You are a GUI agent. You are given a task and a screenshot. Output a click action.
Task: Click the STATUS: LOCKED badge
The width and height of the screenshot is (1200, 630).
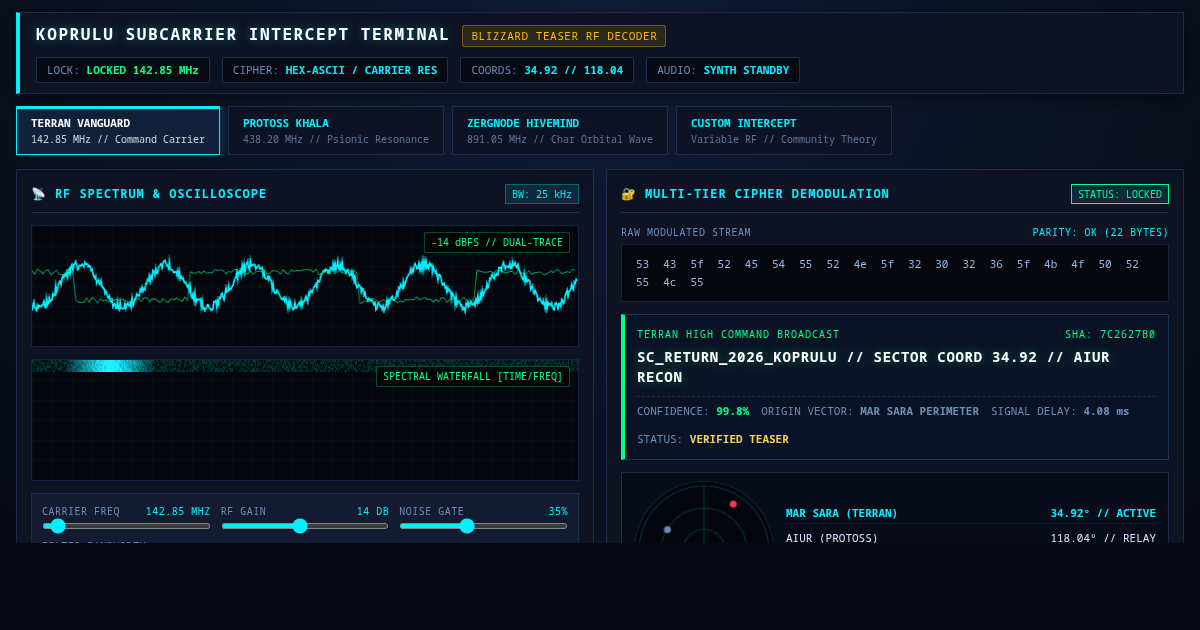tap(1120, 194)
